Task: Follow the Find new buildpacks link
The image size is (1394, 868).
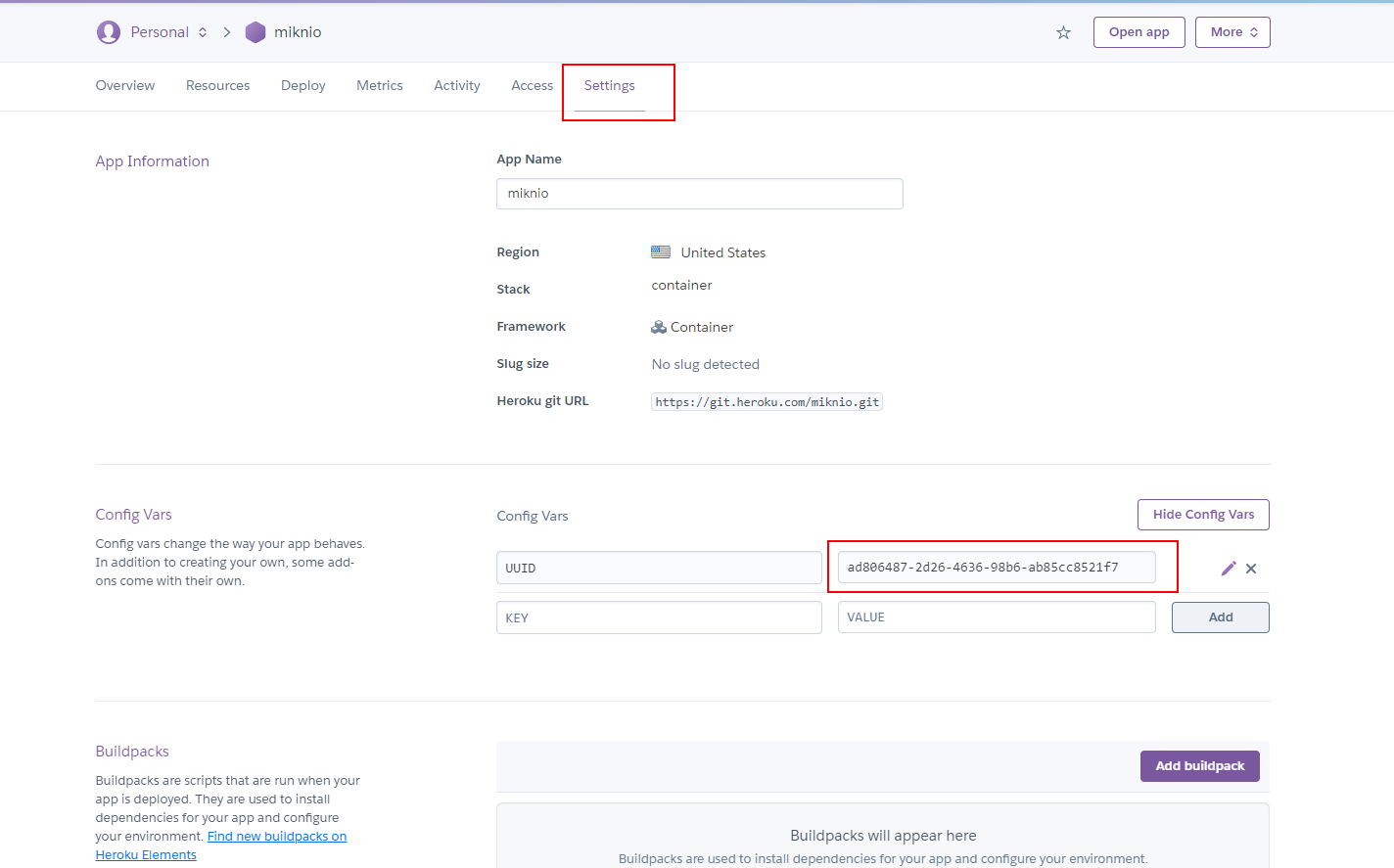Action: pyautogui.click(x=277, y=837)
